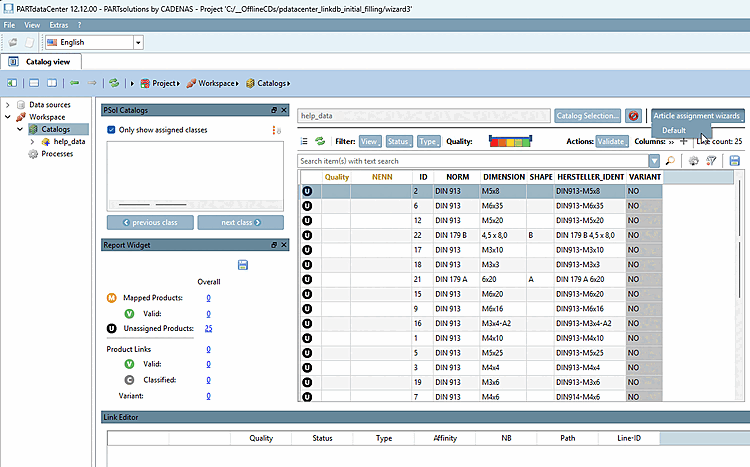This screenshot has height=467, width=750.
Task: Click the Quality color bar indicator
Action: (510, 141)
